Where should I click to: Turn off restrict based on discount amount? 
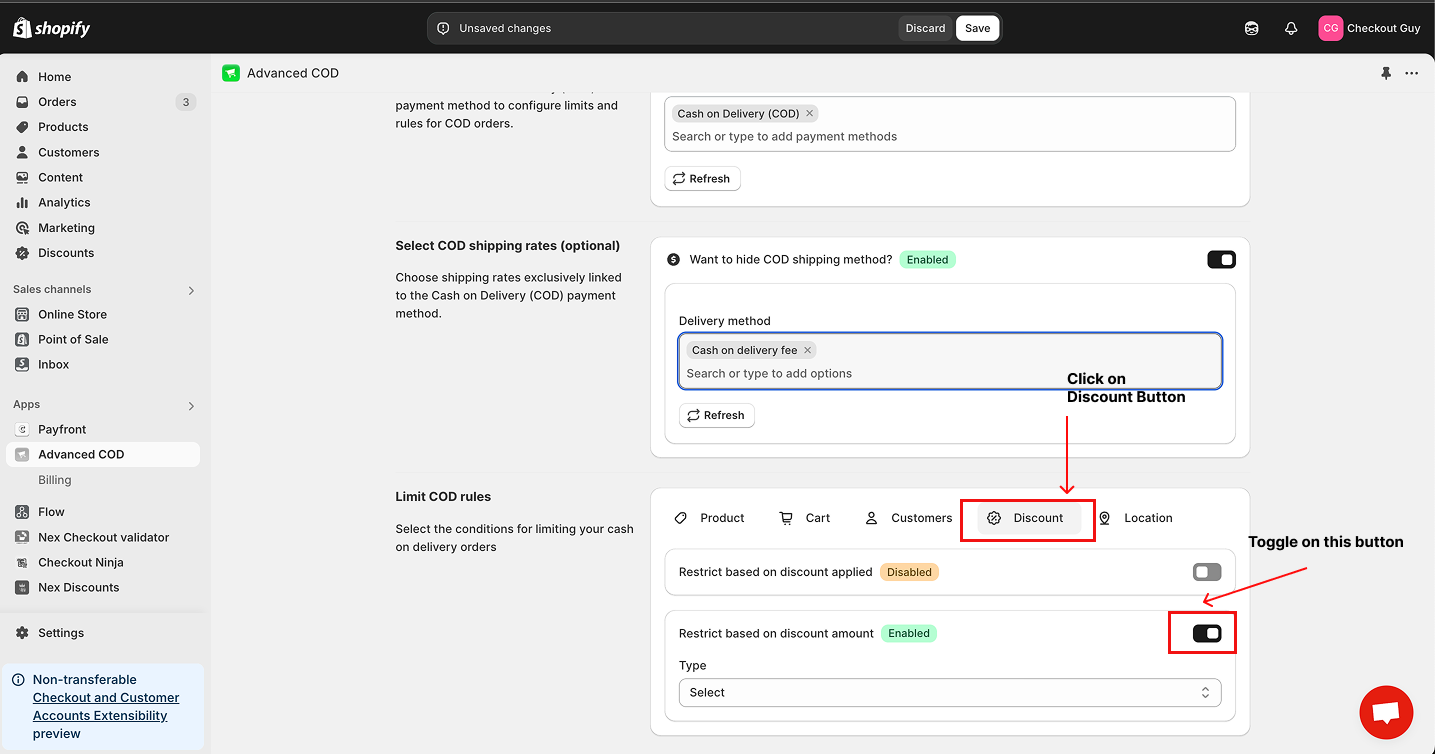tap(1207, 633)
